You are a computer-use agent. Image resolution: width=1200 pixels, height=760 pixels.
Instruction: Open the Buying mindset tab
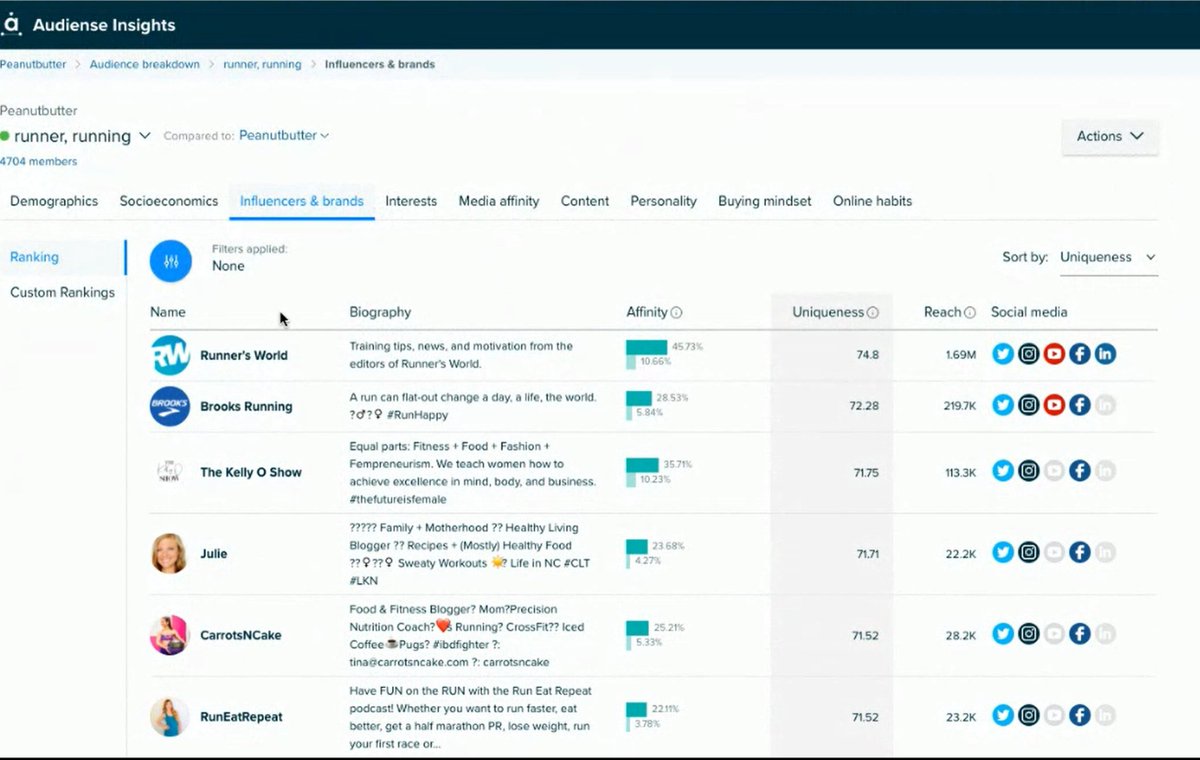coord(765,201)
